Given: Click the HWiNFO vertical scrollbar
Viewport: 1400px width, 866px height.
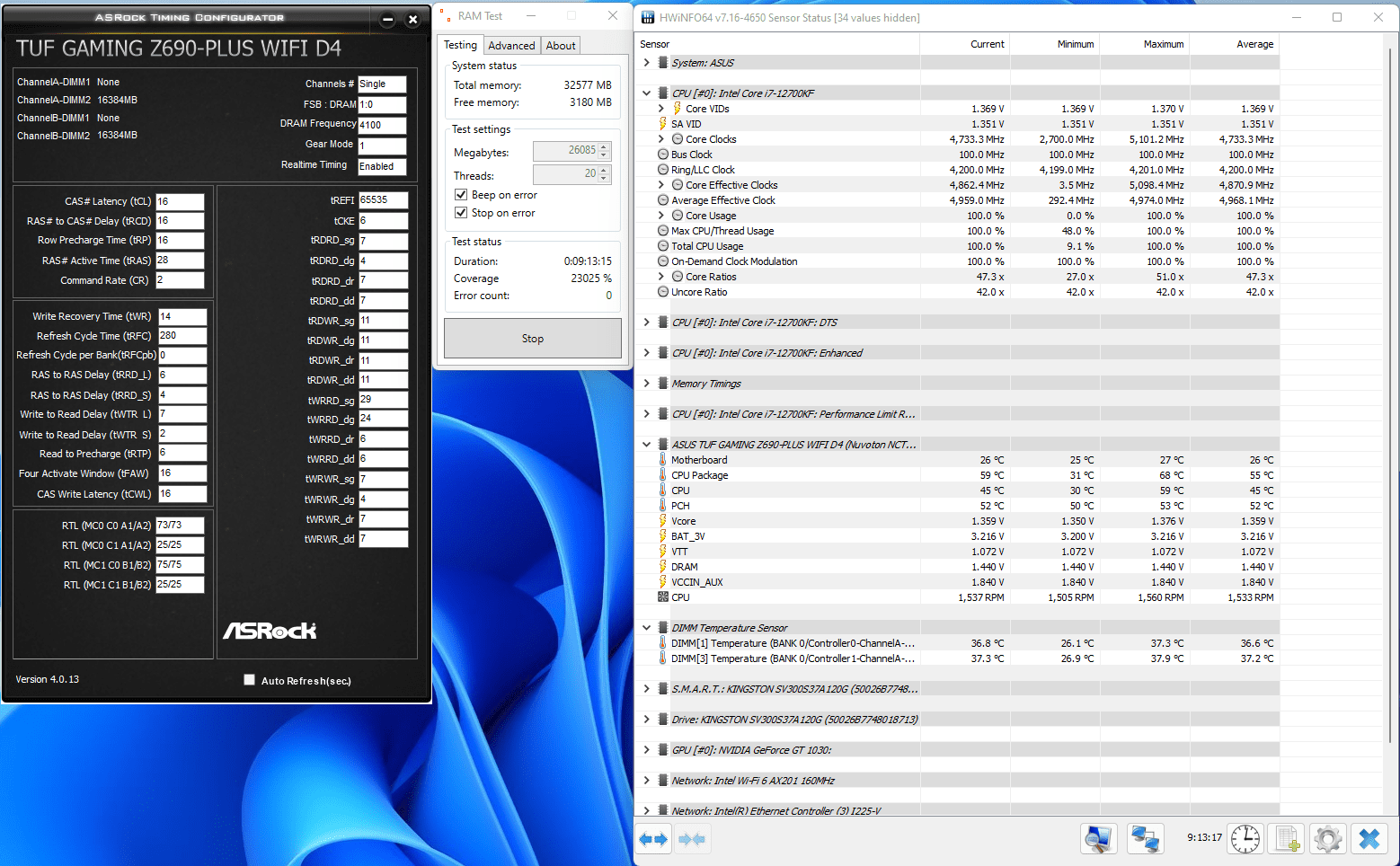Looking at the screenshot, I should (x=1390, y=395).
